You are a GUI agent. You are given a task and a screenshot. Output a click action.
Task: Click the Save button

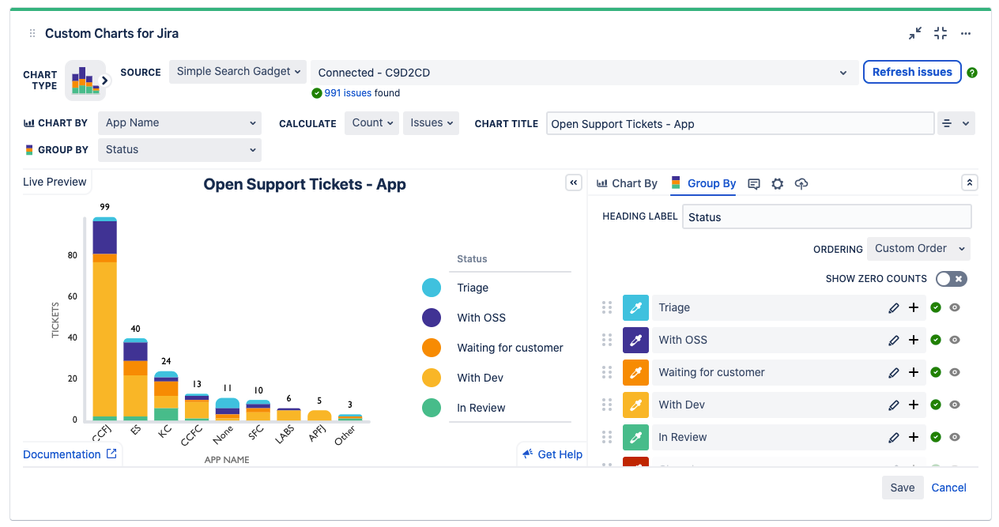[902, 487]
